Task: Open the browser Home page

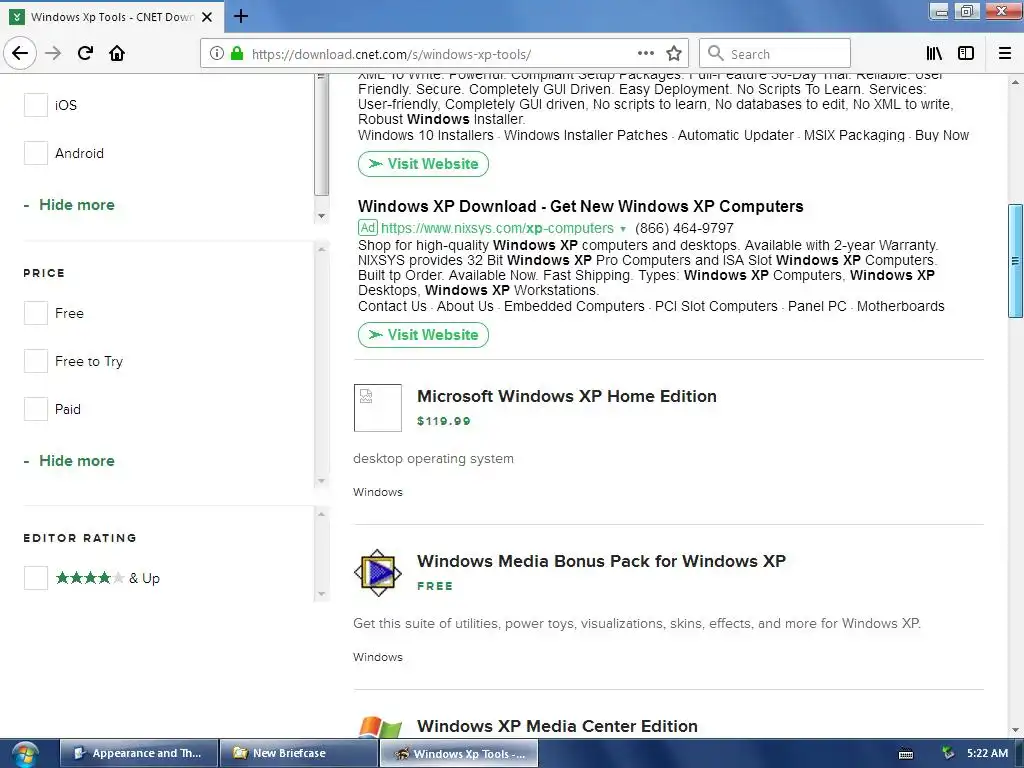Action: coord(117,53)
